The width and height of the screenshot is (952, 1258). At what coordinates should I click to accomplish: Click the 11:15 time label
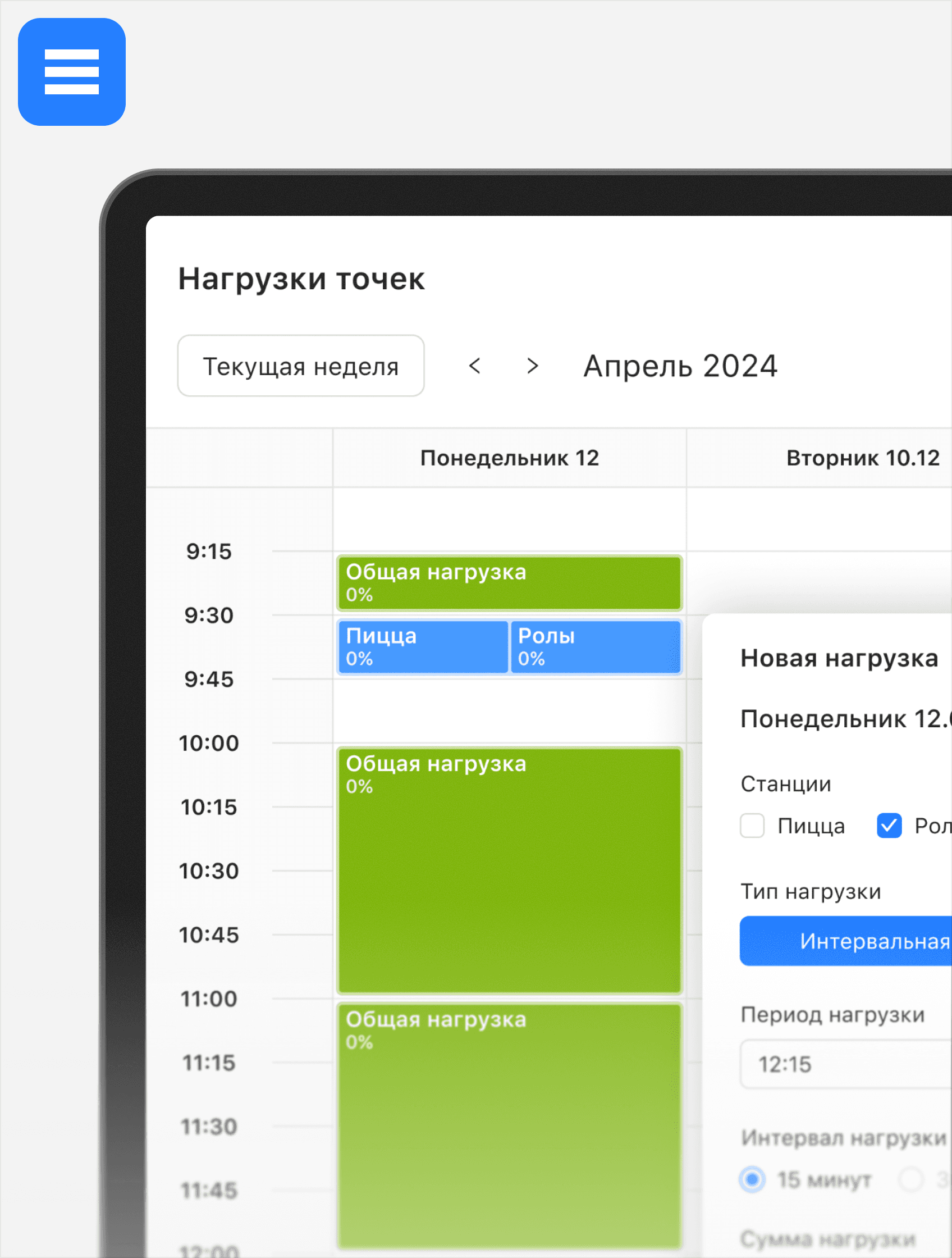(209, 1063)
